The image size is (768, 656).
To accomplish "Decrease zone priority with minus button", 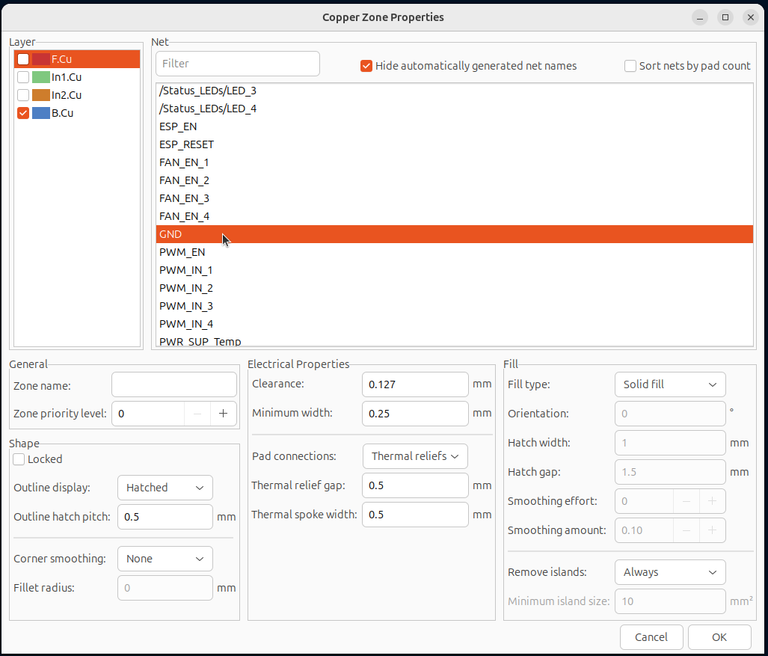I will coord(197,413).
